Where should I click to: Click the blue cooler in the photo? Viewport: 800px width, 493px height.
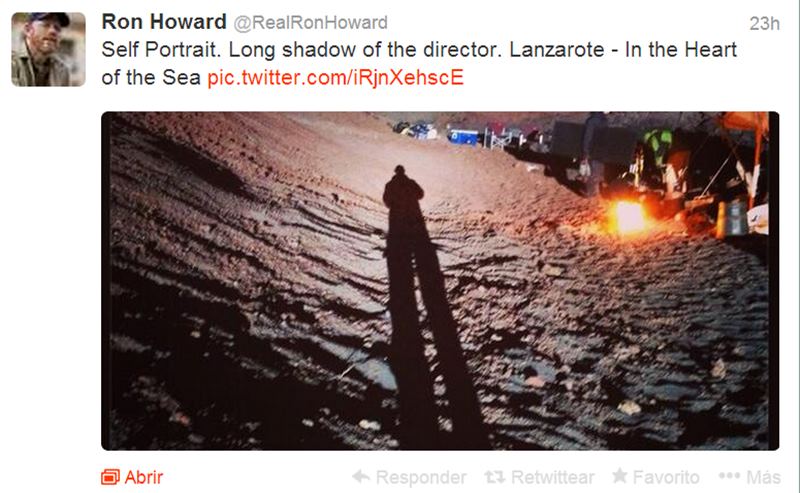[463, 136]
